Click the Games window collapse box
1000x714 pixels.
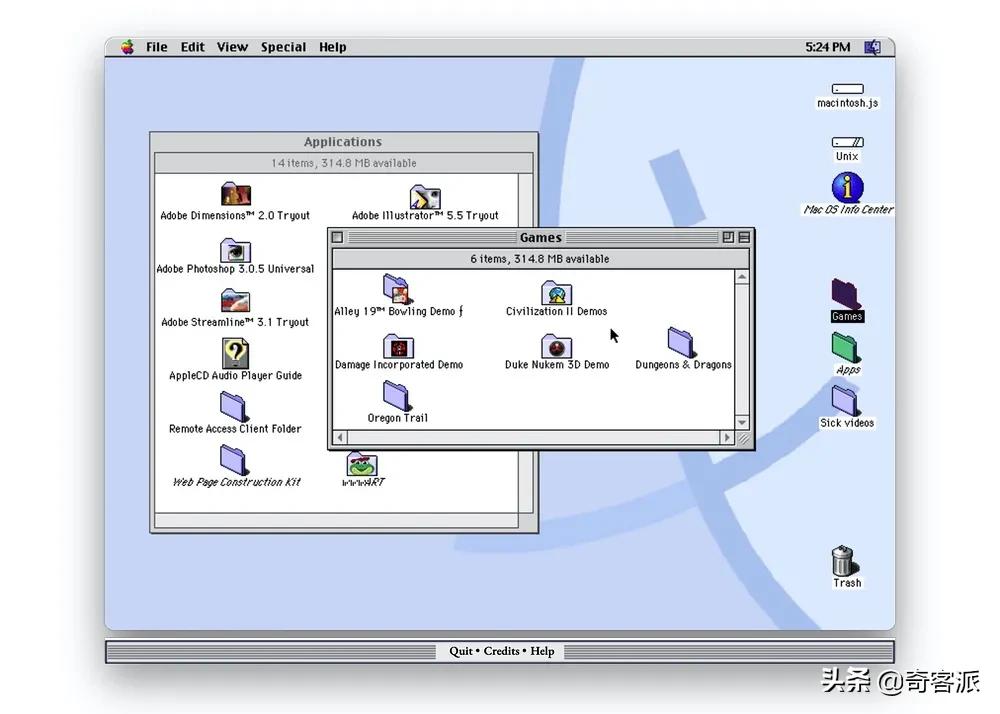[x=744, y=237]
